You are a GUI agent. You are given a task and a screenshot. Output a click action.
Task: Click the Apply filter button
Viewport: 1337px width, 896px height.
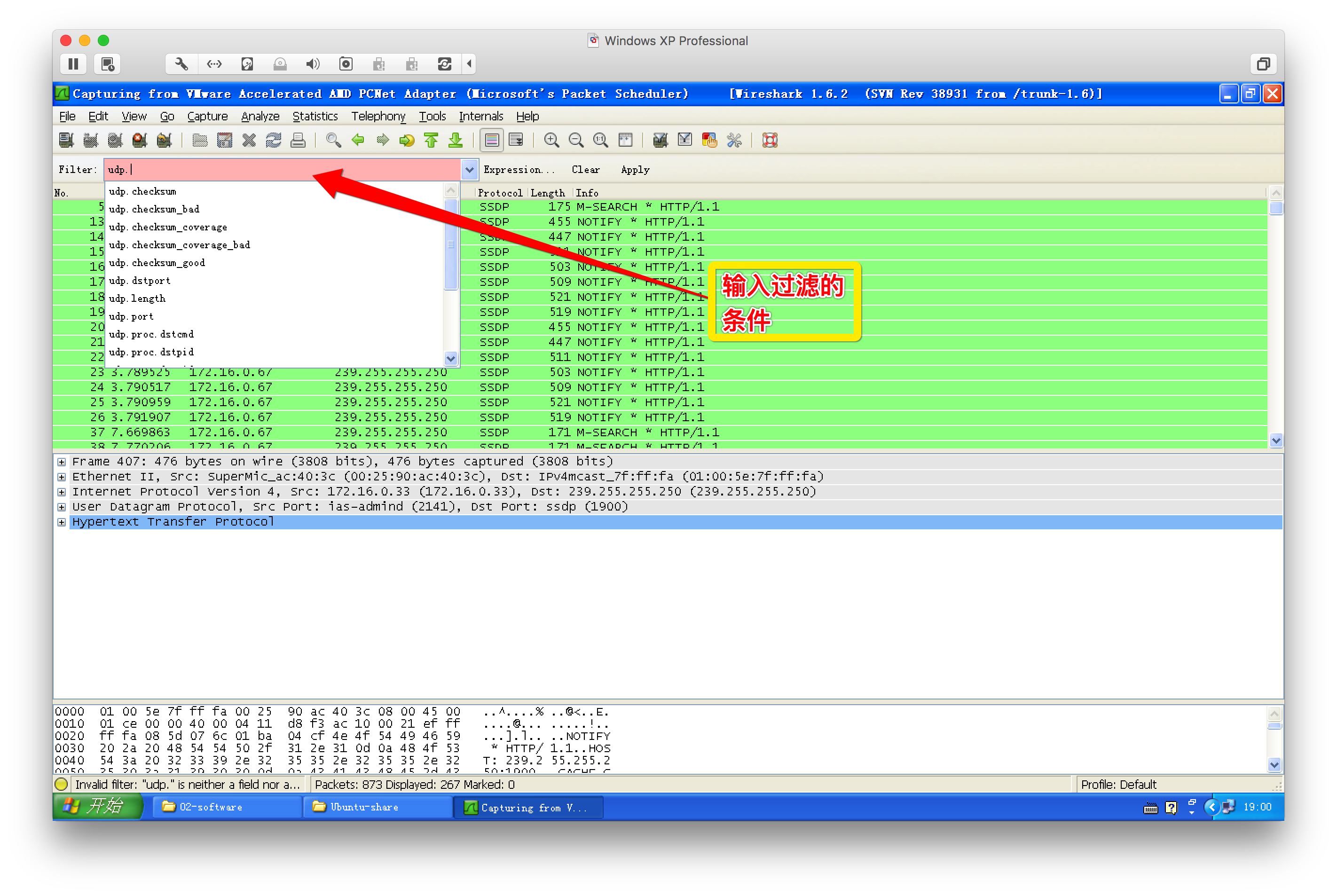tap(635, 170)
